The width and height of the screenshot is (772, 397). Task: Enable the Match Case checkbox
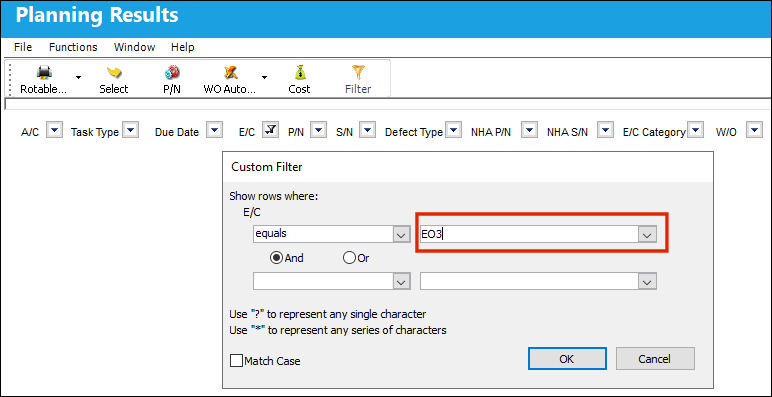coord(237,361)
